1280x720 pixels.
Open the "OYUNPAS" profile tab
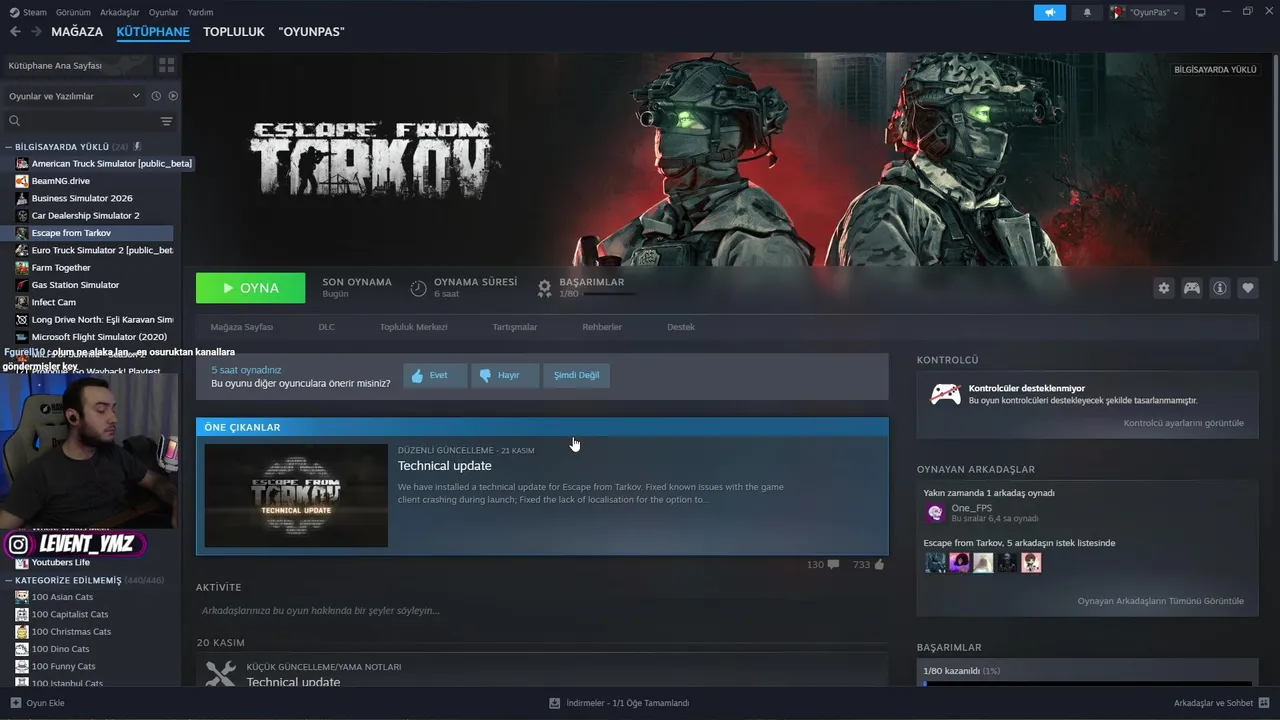click(x=311, y=32)
